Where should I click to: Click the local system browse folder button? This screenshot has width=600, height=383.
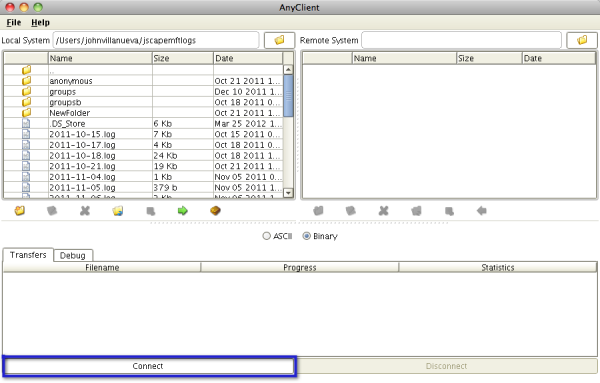[x=279, y=40]
